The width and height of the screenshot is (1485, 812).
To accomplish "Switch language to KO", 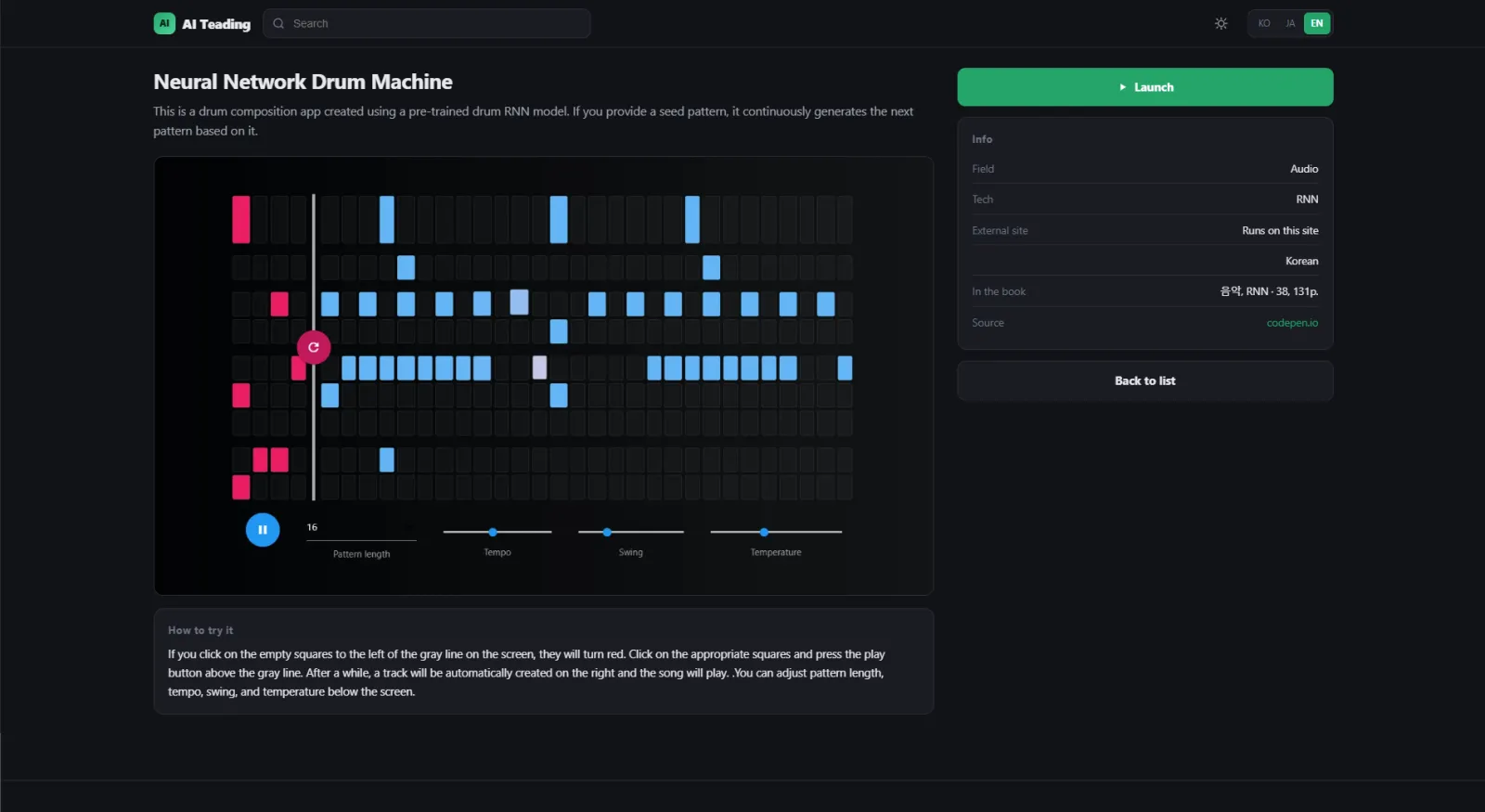I will [1264, 23].
